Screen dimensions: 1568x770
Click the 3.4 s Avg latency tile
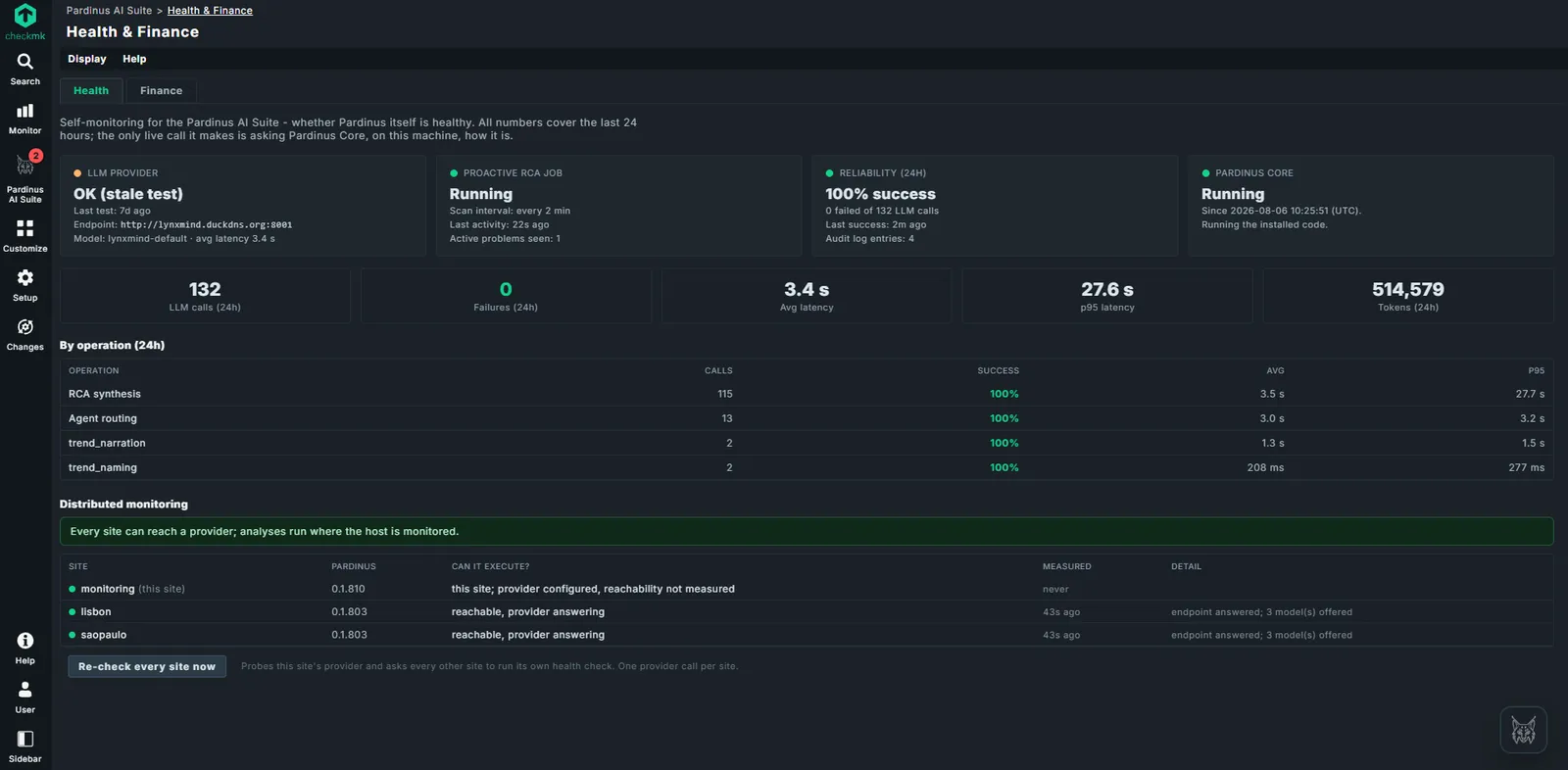(807, 296)
